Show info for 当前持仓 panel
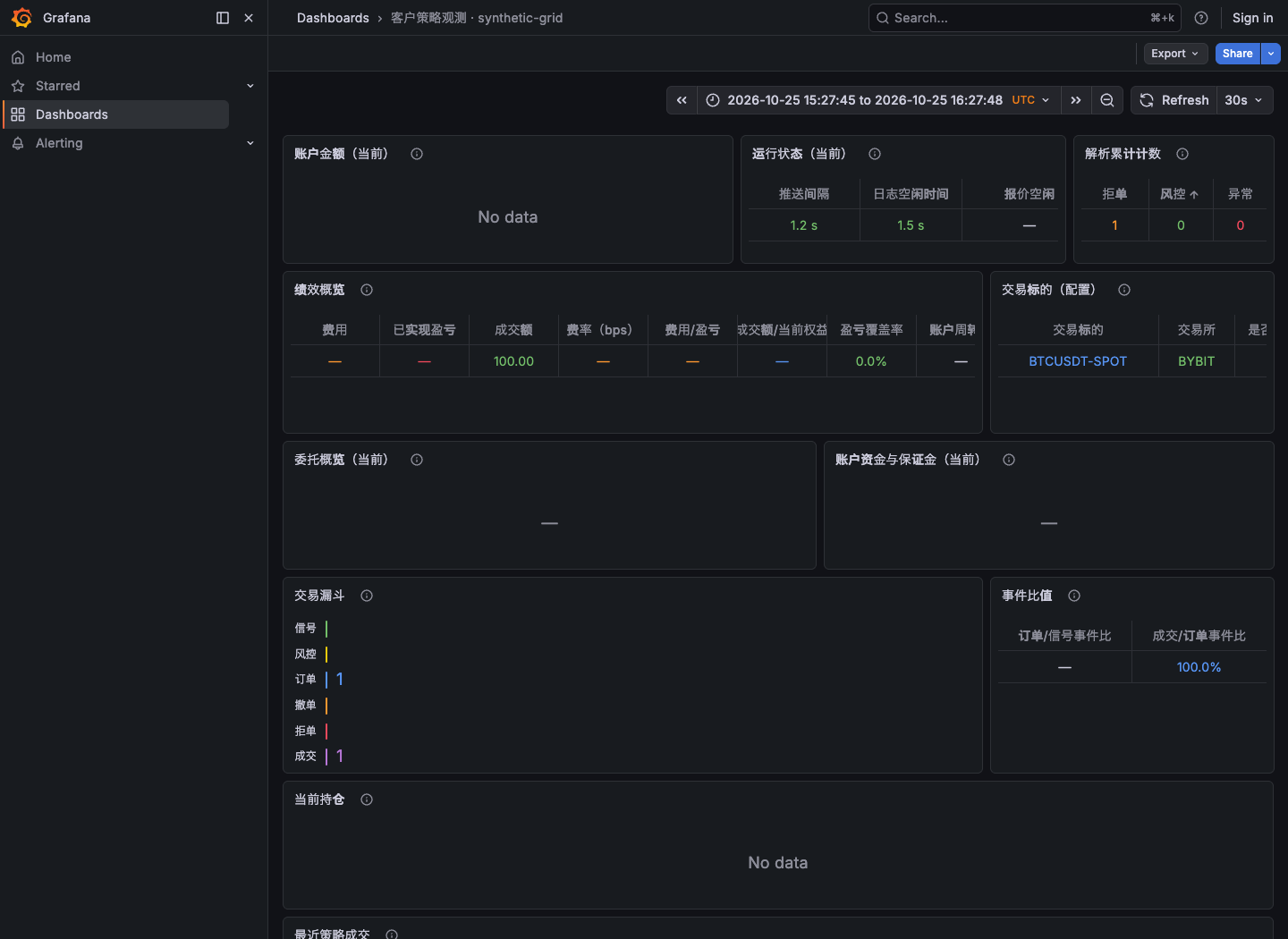 (x=367, y=799)
